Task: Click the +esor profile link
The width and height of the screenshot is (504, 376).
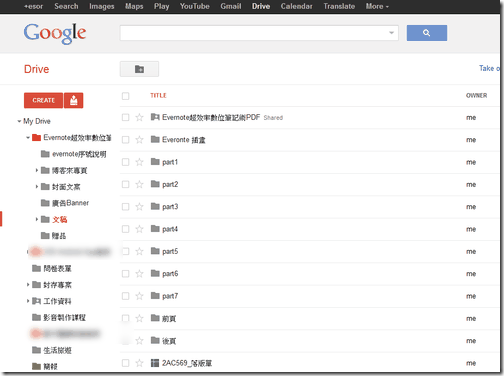Action: (33, 6)
